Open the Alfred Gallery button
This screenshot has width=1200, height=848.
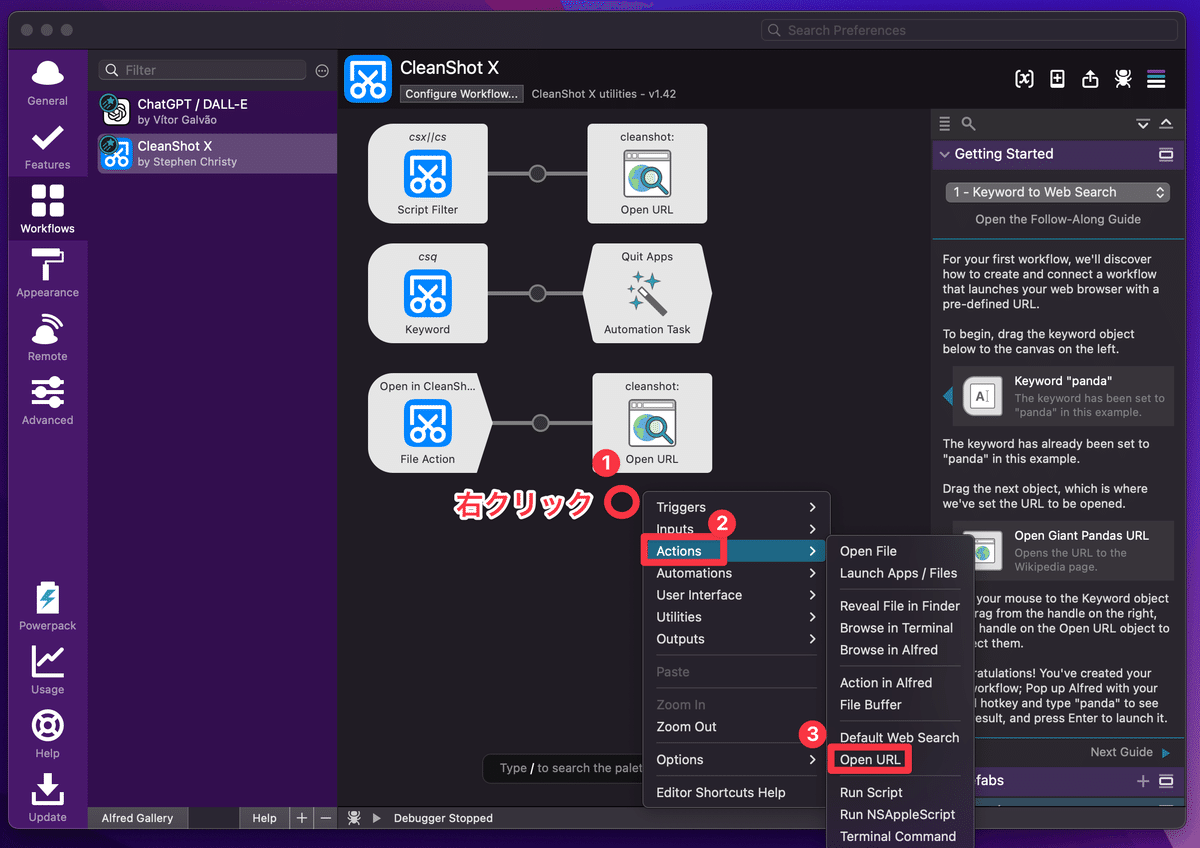(137, 818)
